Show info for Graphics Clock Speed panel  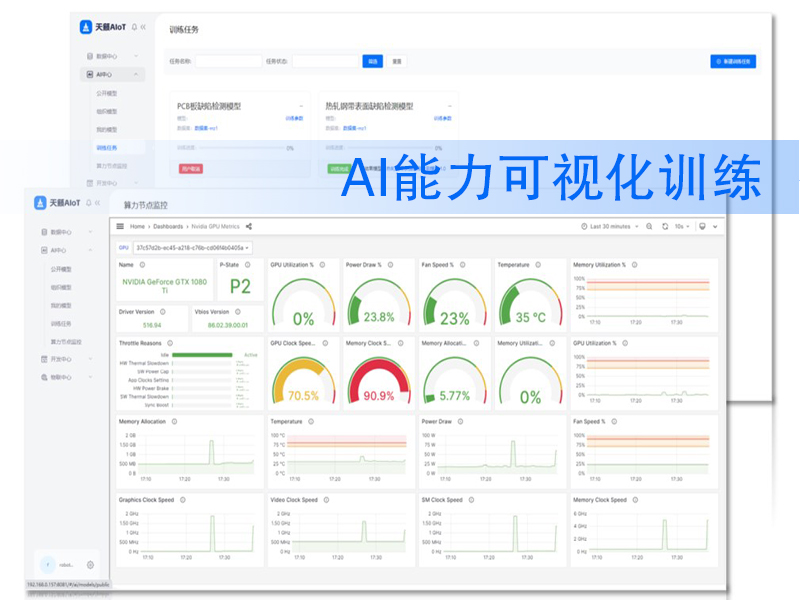(183, 500)
